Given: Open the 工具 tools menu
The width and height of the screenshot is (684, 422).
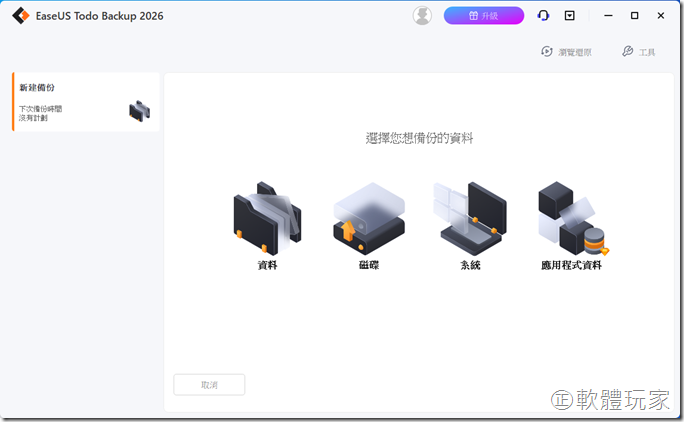Looking at the screenshot, I should 638,52.
